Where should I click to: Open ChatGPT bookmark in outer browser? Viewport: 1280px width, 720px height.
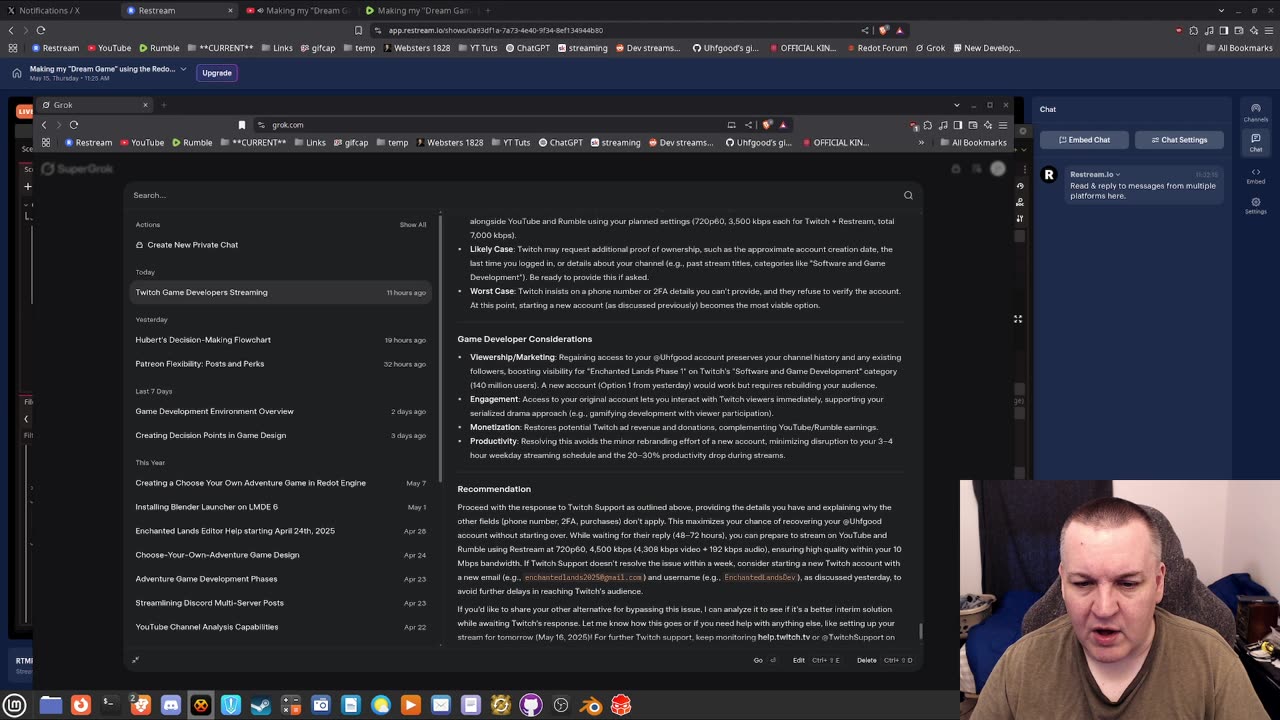pyautogui.click(x=527, y=48)
